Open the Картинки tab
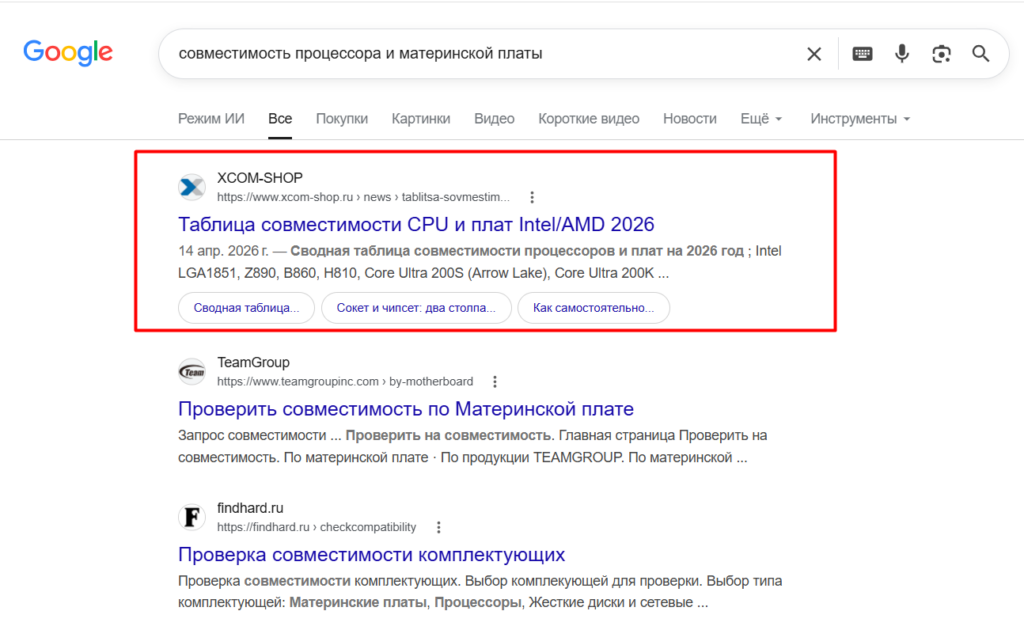The width and height of the screenshot is (1024, 630). pyautogui.click(x=421, y=119)
